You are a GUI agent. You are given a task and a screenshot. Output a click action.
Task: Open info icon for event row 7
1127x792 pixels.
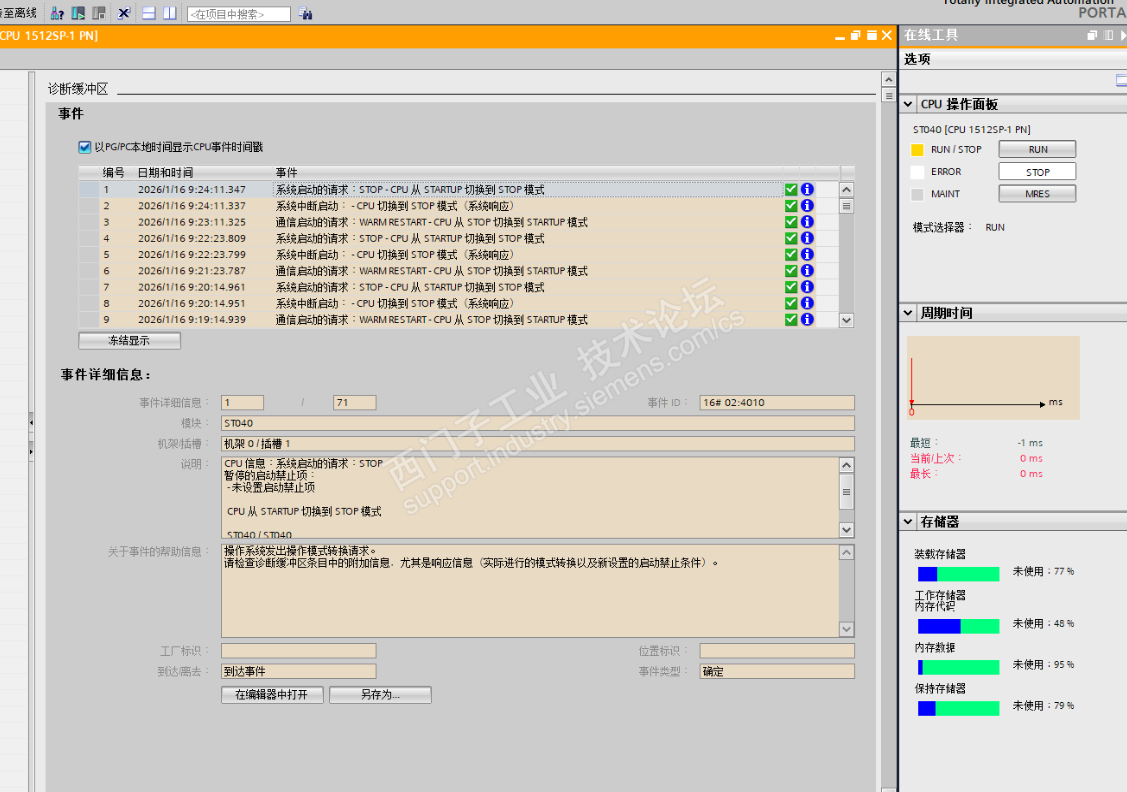pos(807,287)
